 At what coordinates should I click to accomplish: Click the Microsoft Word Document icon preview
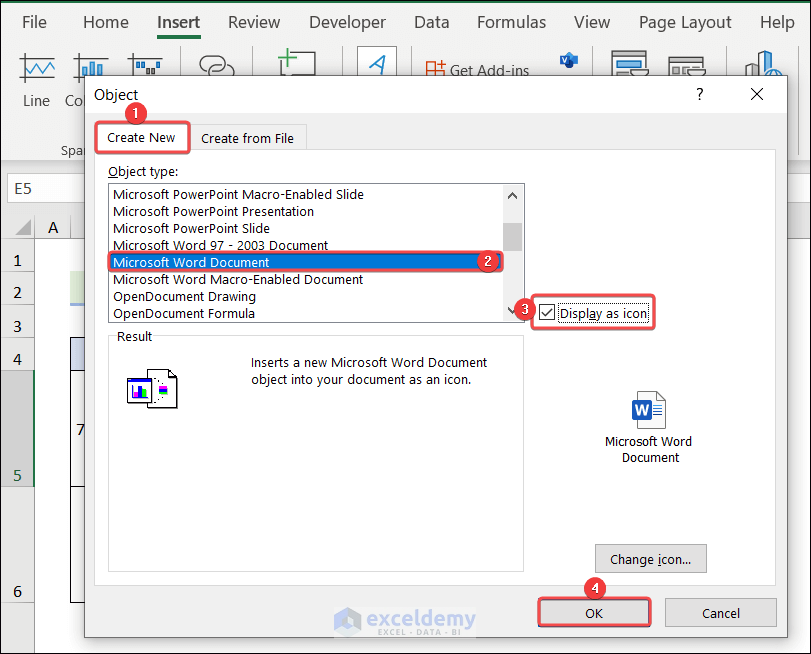[649, 427]
